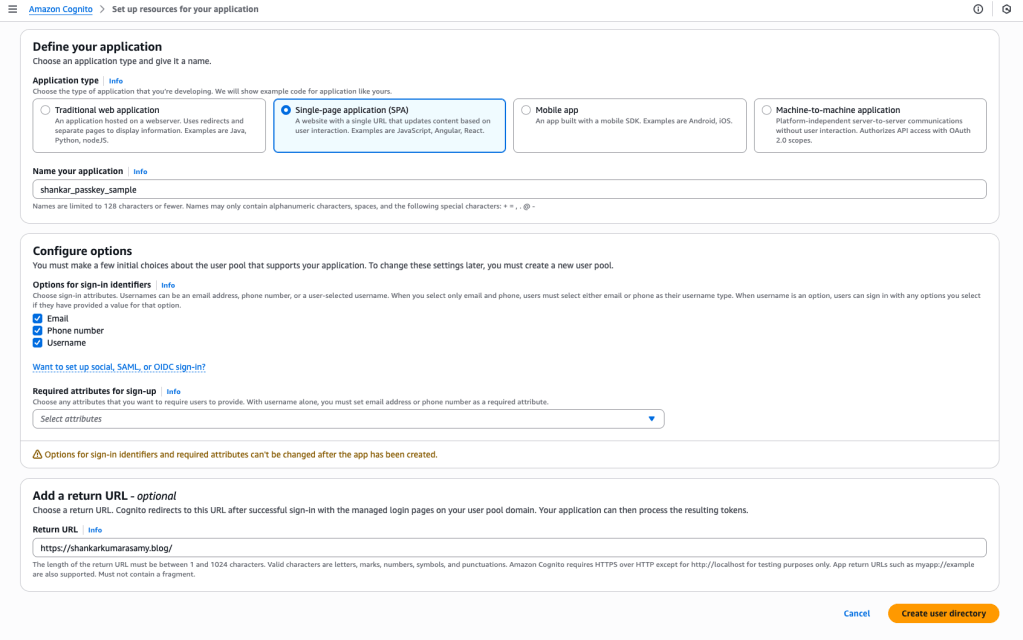Disable the Username sign-in option

[x=38, y=342]
